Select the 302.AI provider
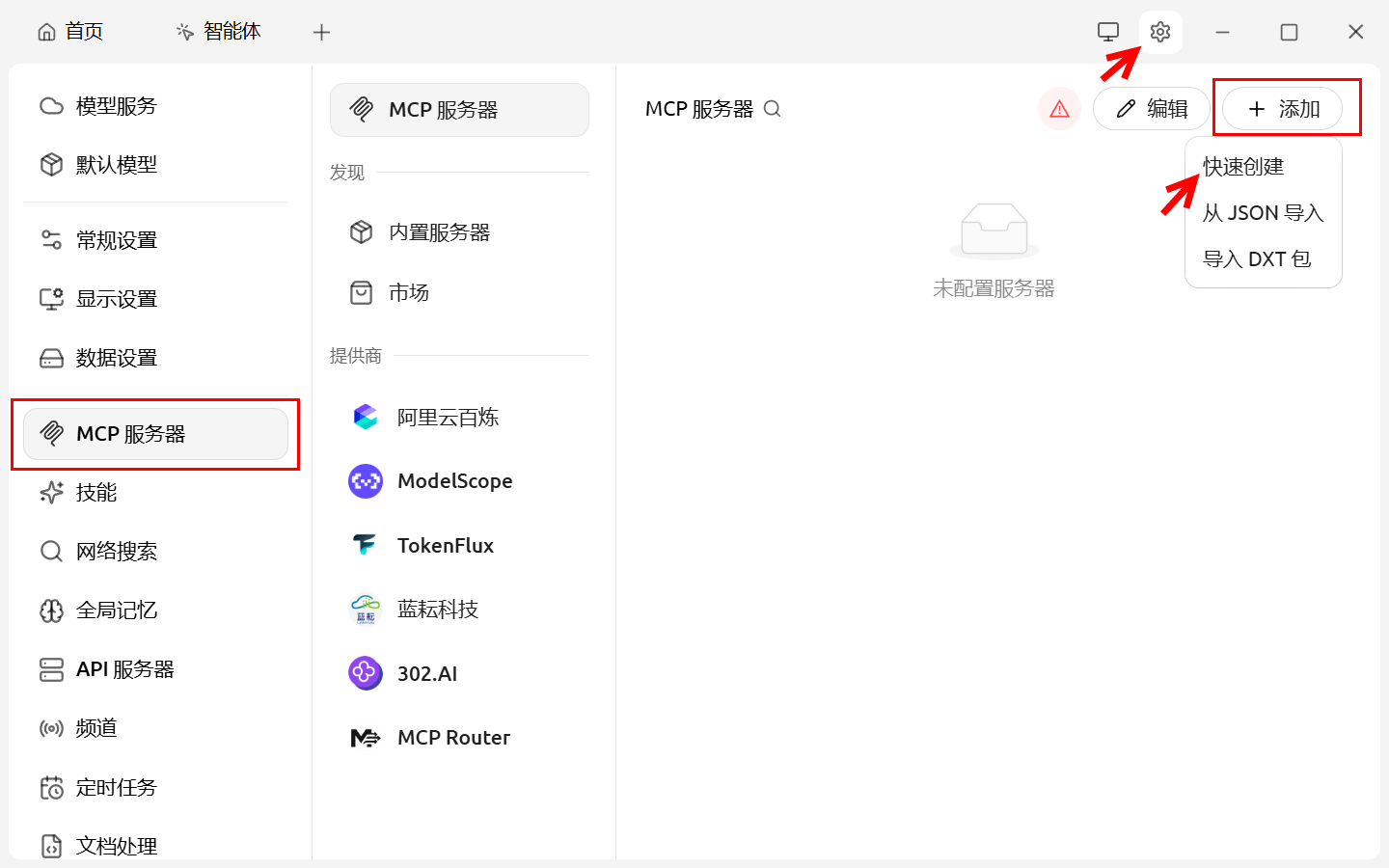This screenshot has height=868, width=1389. point(426,674)
